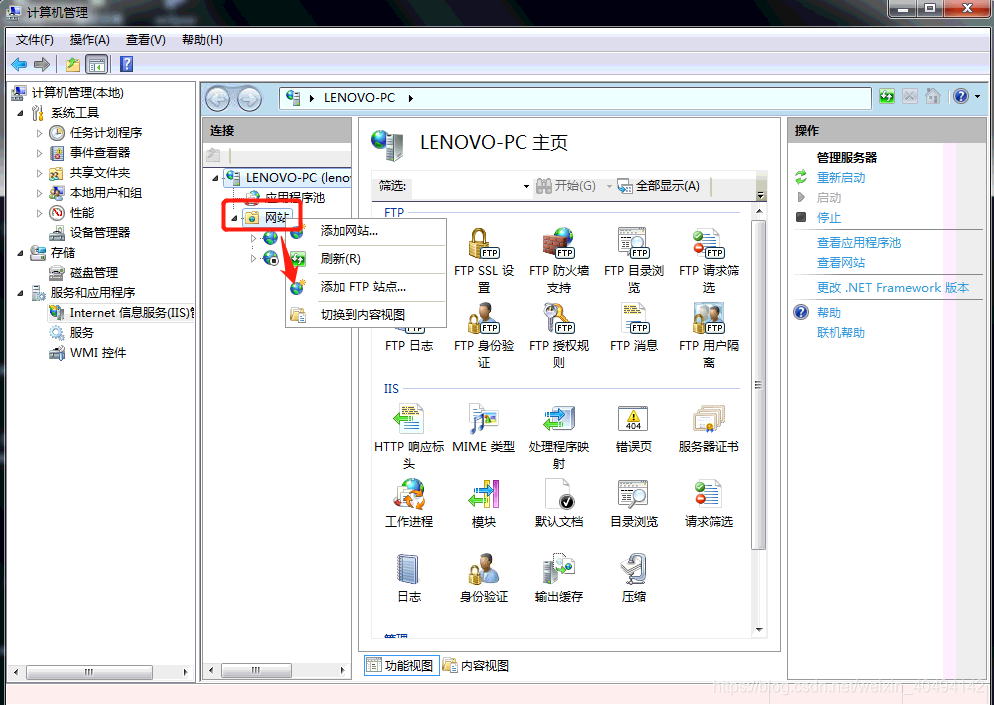Image resolution: width=994 pixels, height=705 pixels.
Task: Open FTP user isolation icon
Action: (x=709, y=318)
